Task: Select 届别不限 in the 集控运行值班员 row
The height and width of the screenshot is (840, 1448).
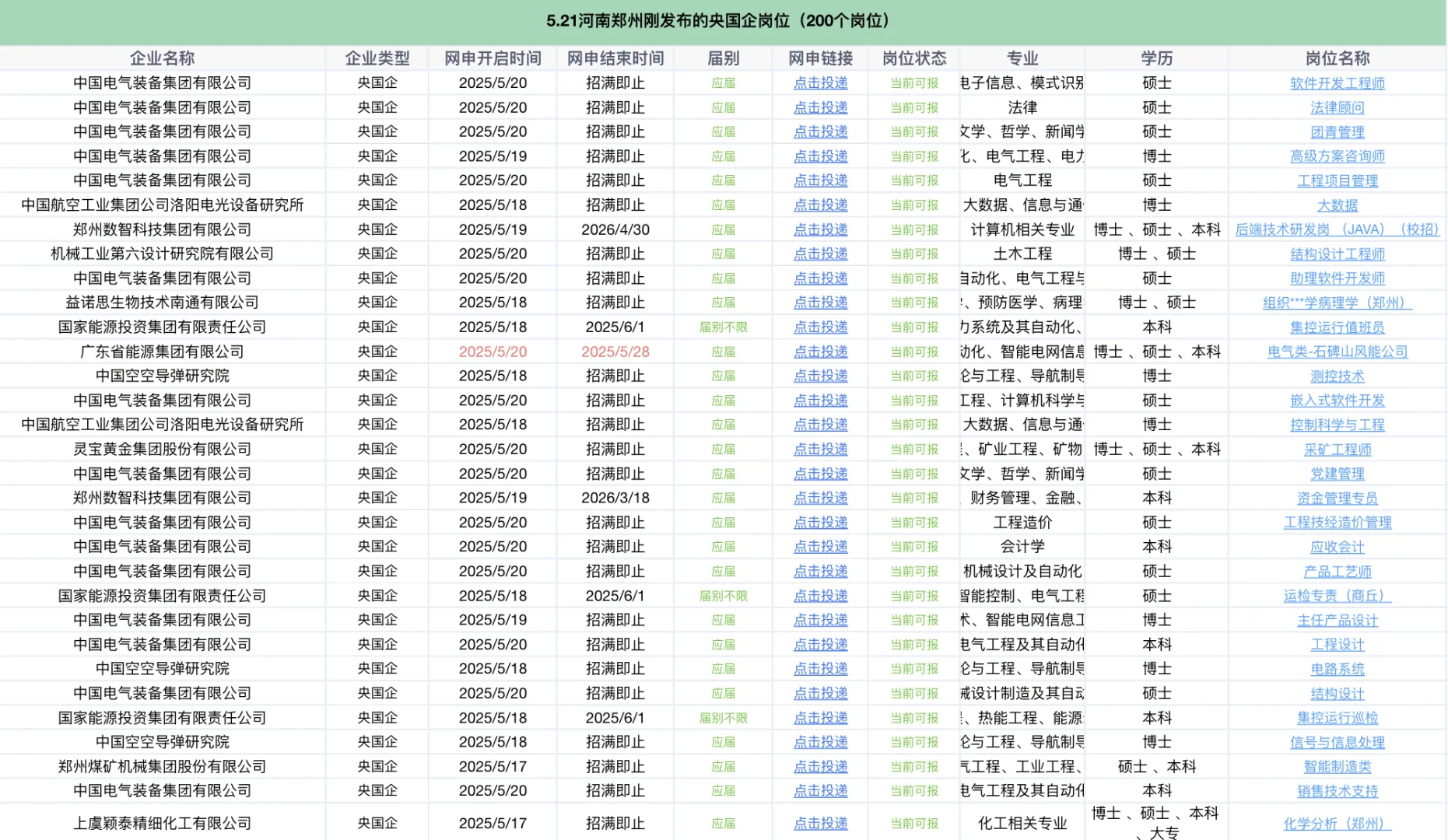Action: click(x=723, y=327)
